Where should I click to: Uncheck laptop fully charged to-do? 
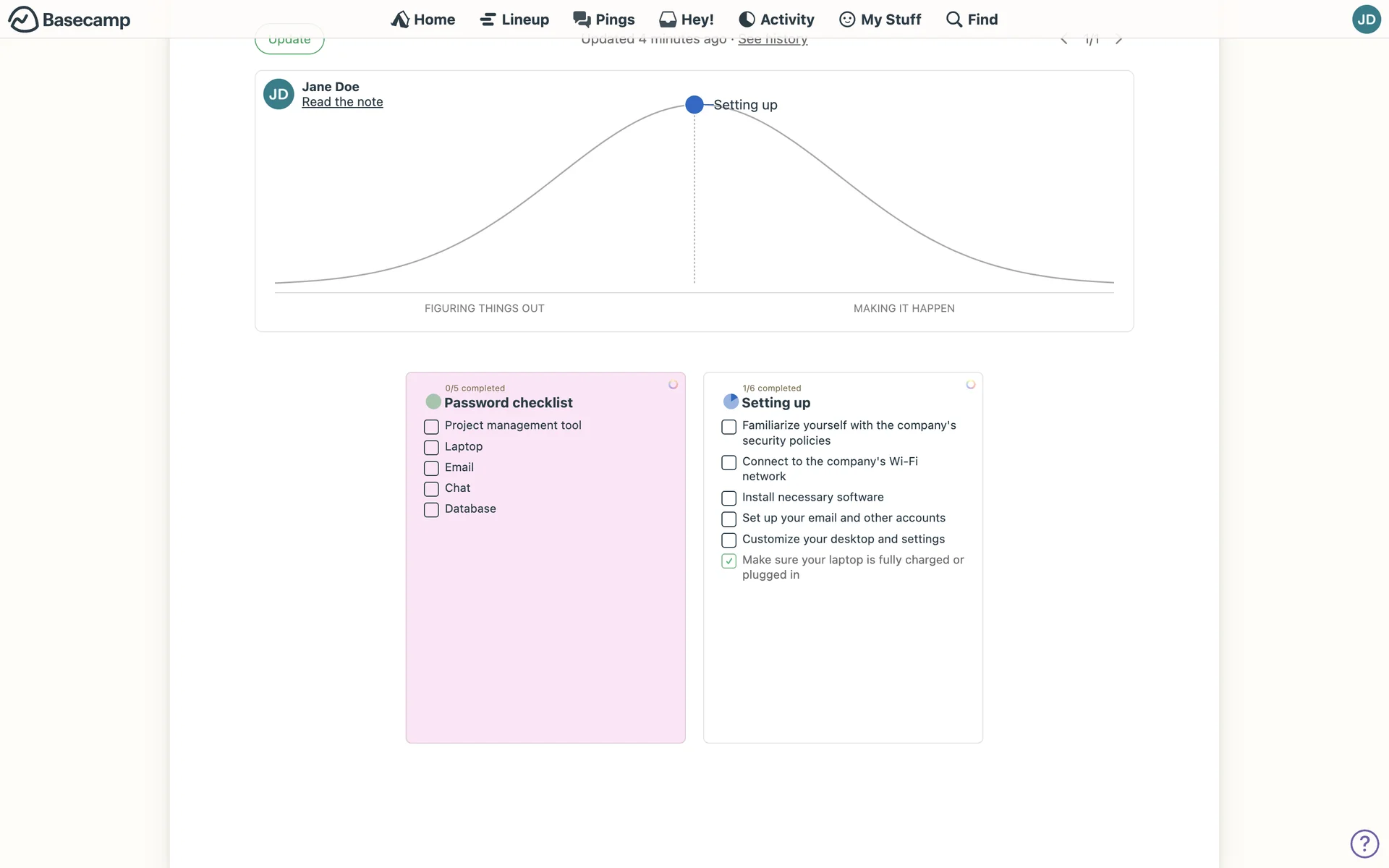(729, 561)
